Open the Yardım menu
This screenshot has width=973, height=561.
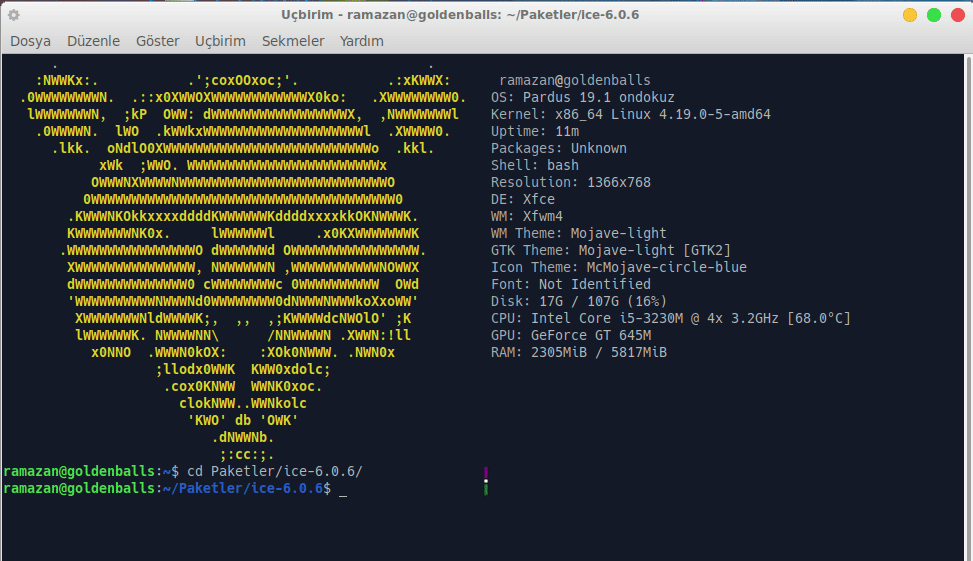361,41
